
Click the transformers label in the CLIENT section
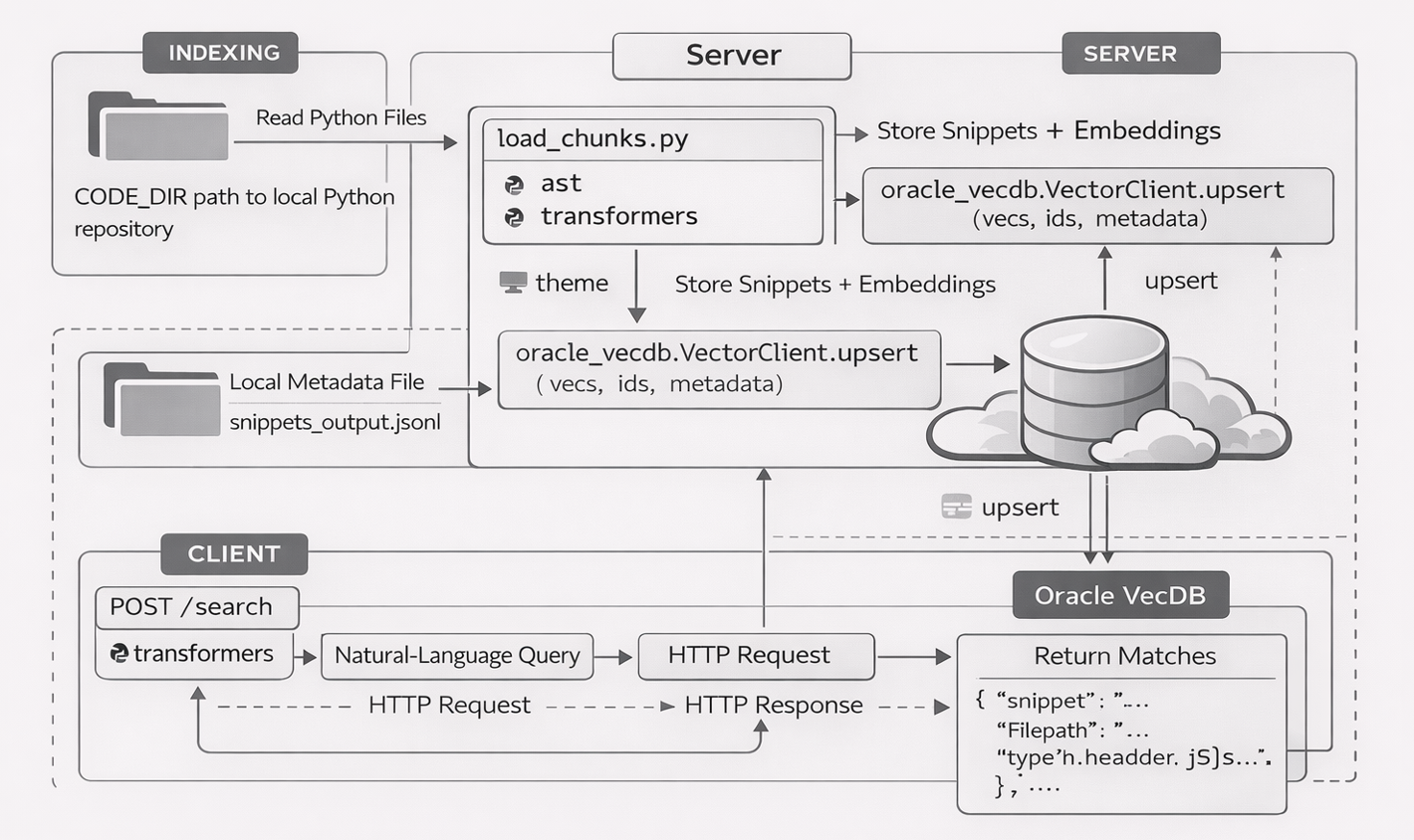203,653
